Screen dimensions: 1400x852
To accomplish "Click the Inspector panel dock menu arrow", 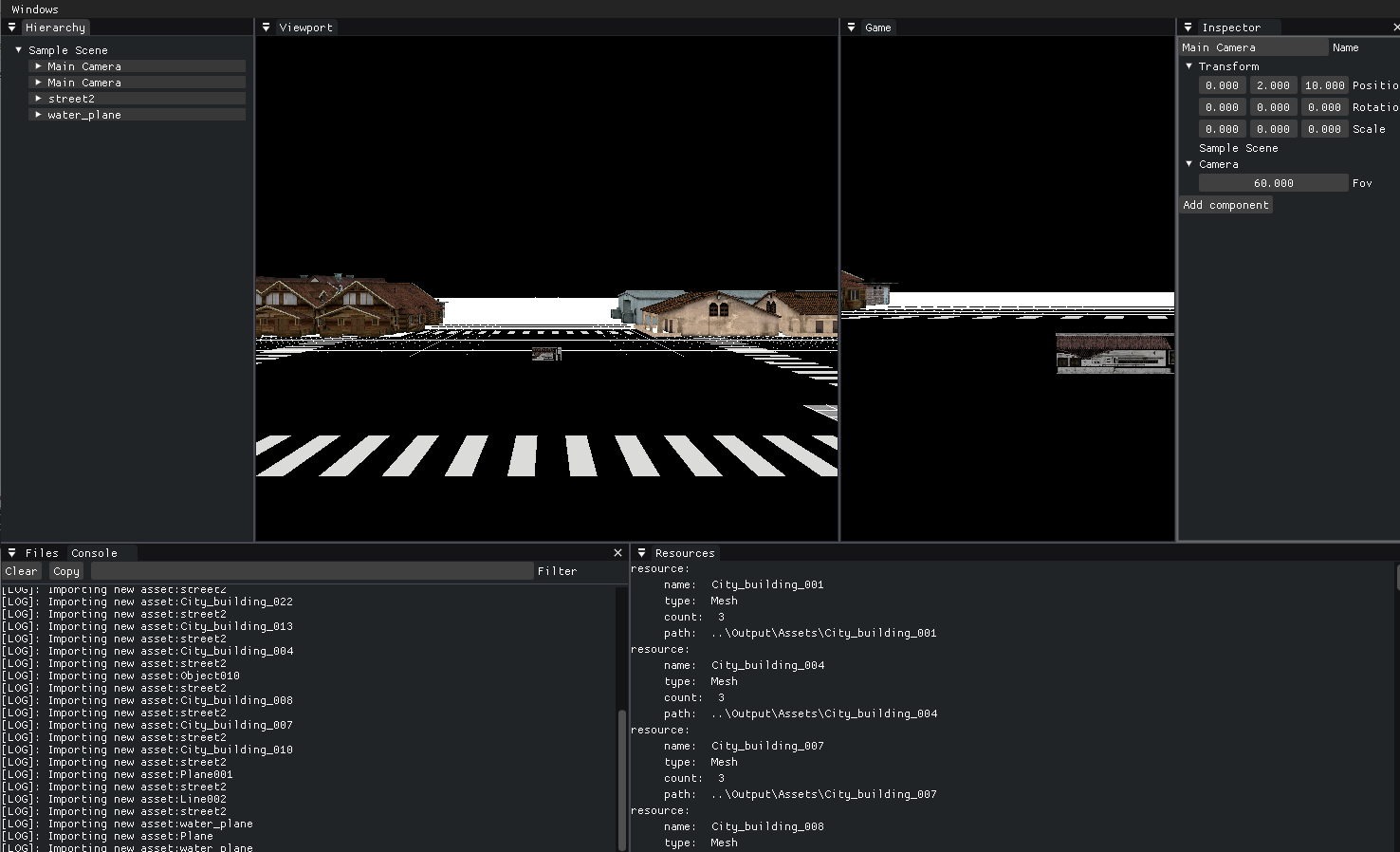I will point(1188,28).
